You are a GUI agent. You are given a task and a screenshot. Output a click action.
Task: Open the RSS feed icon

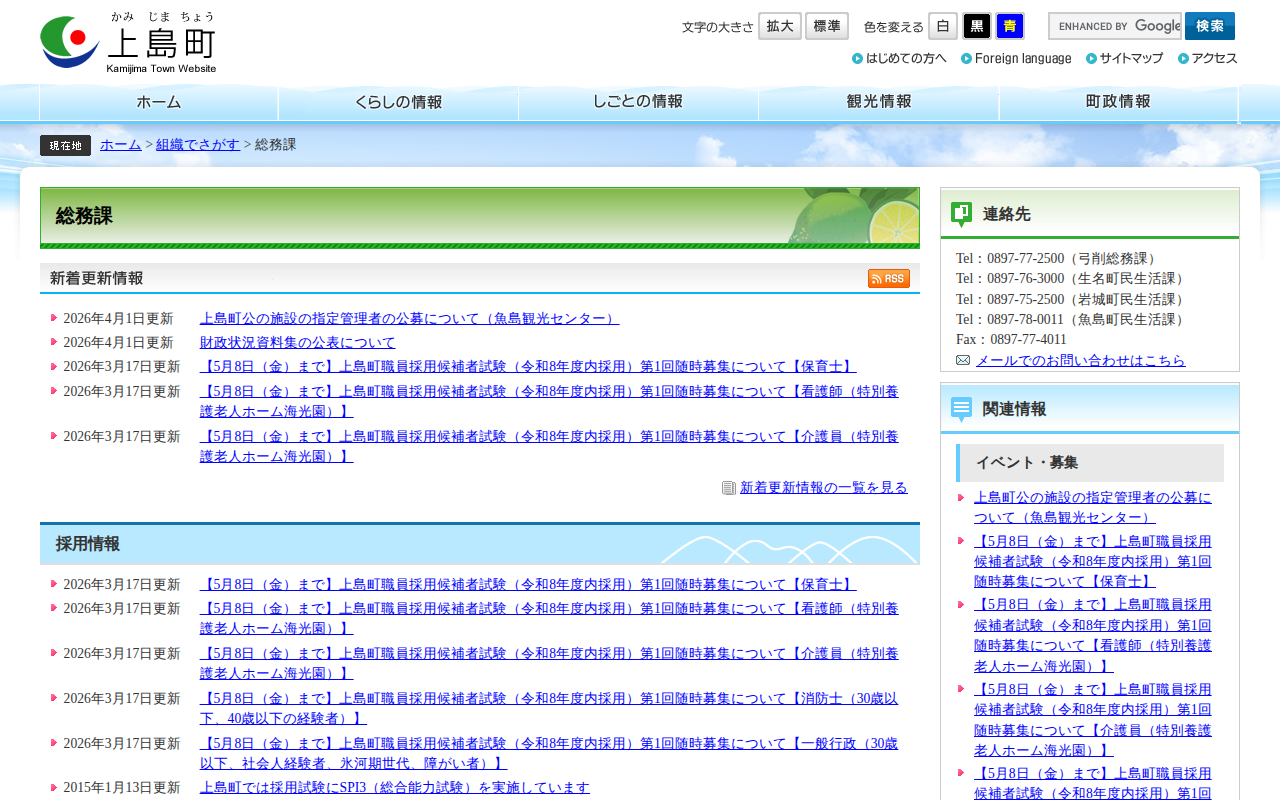(888, 279)
